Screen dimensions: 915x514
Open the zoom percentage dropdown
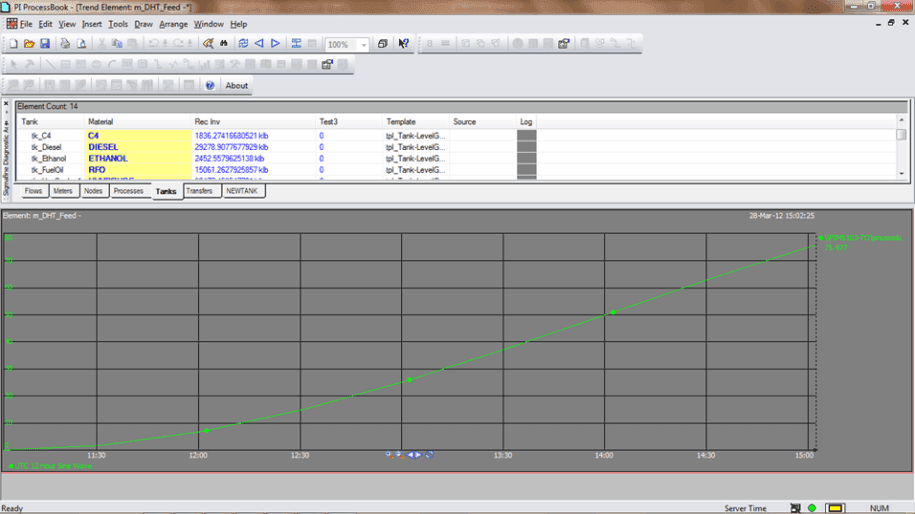pos(364,44)
